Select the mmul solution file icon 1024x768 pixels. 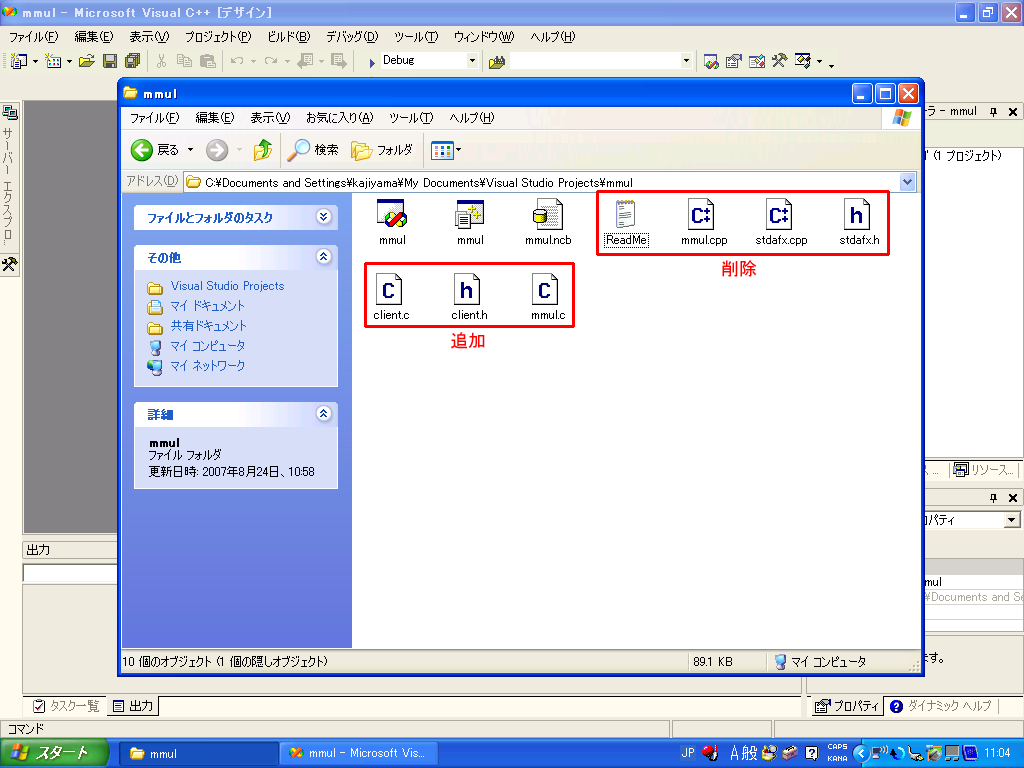click(392, 214)
